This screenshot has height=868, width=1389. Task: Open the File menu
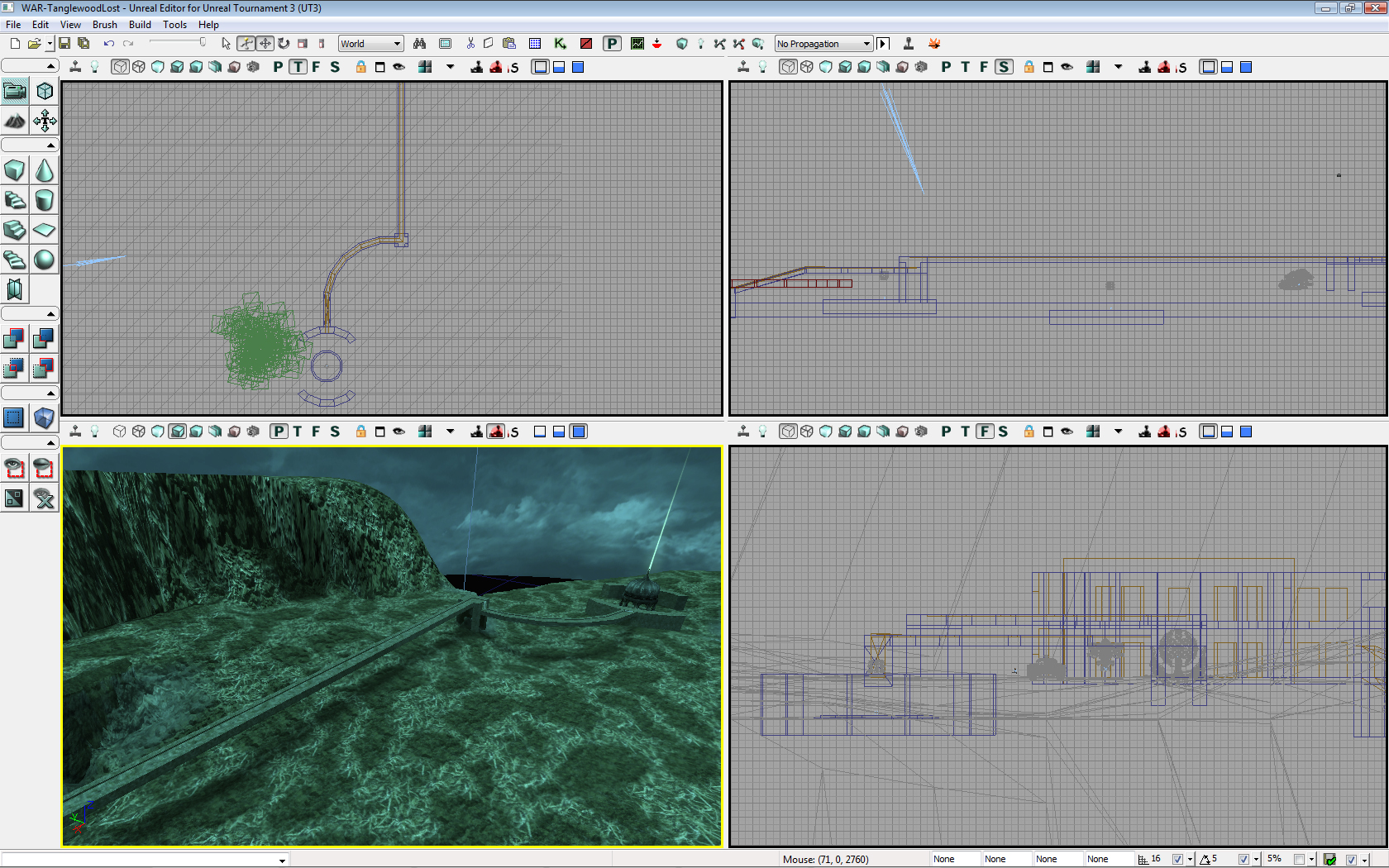13,25
